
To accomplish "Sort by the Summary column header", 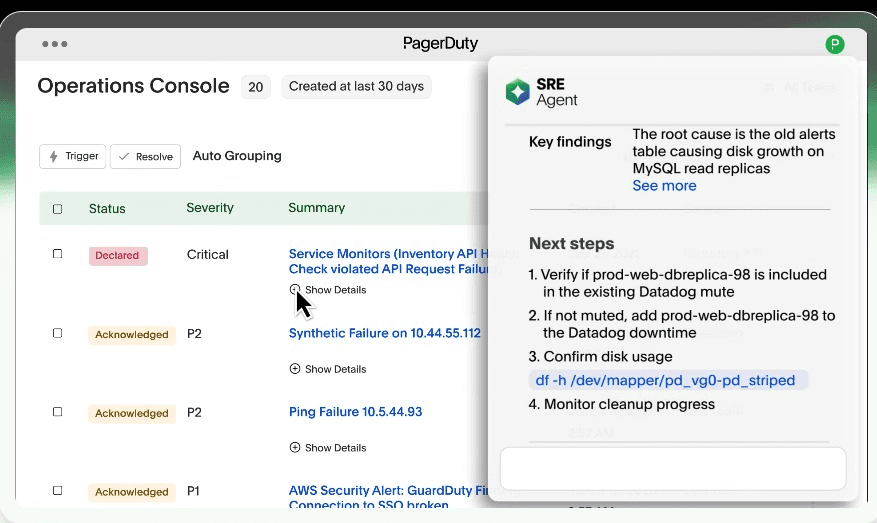I will coord(317,208).
